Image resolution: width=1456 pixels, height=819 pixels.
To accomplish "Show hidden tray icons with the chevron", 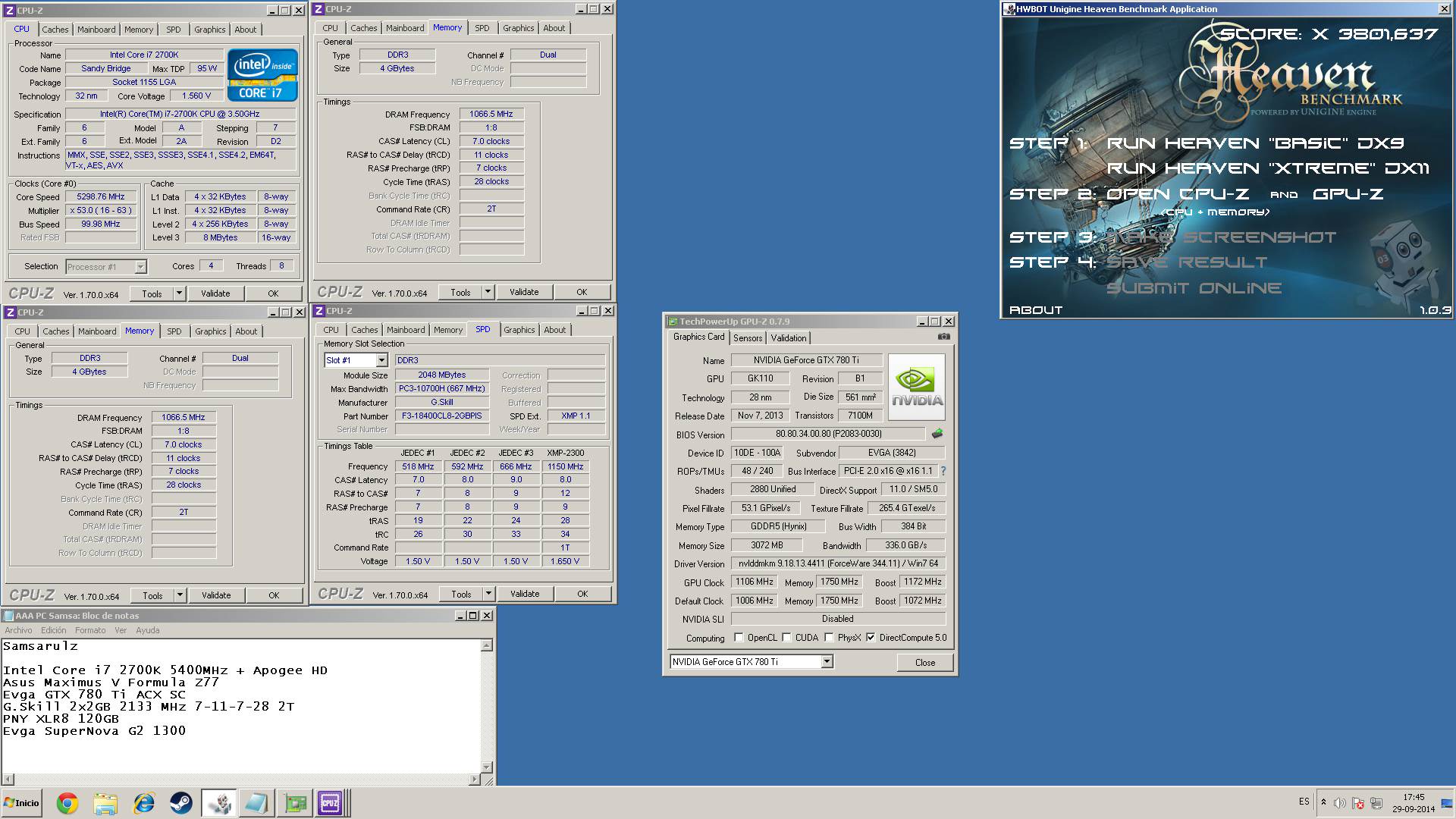I will (1323, 802).
